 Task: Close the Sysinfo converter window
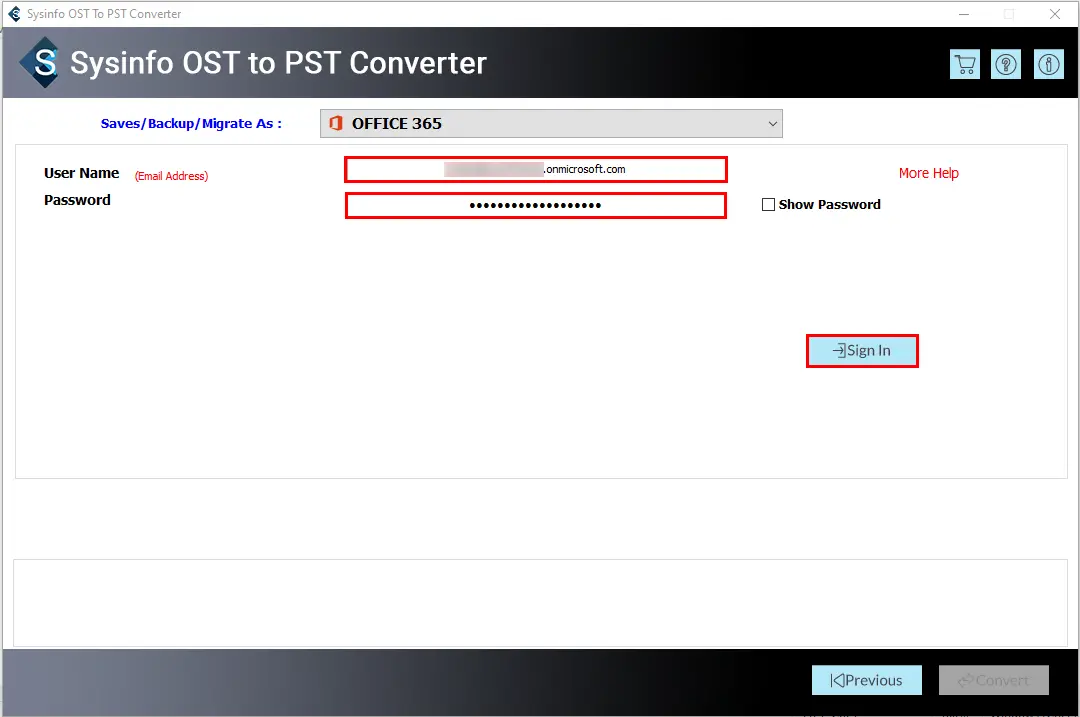click(1055, 14)
